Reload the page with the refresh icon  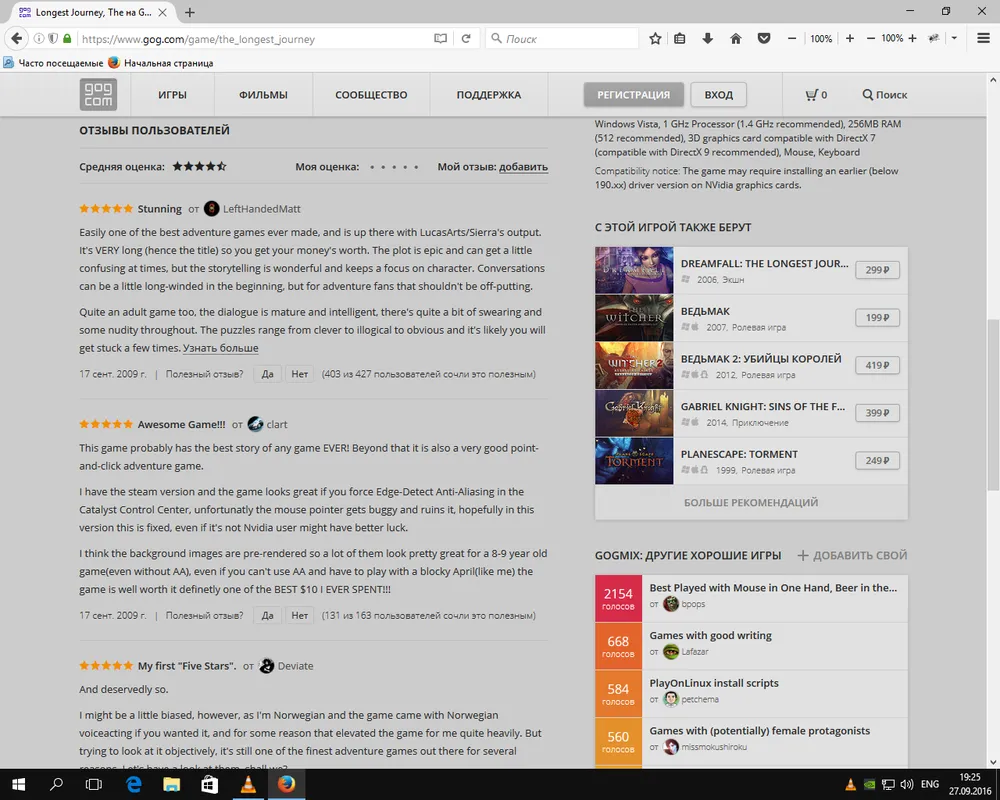[x=466, y=39]
